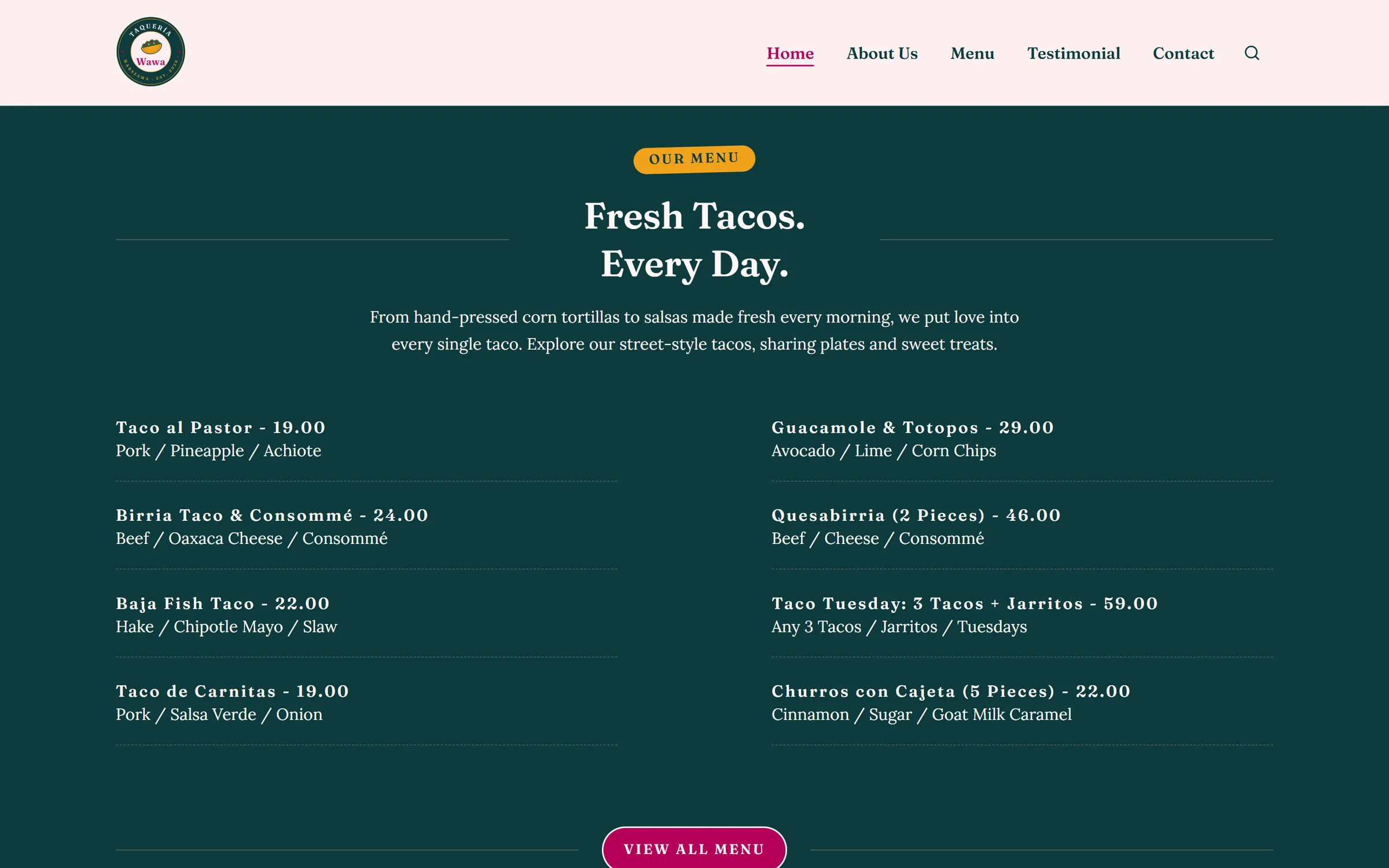This screenshot has width=1389, height=868.
Task: Click Beef / Oaxaca Cheese / Consommé text
Action: [252, 539]
